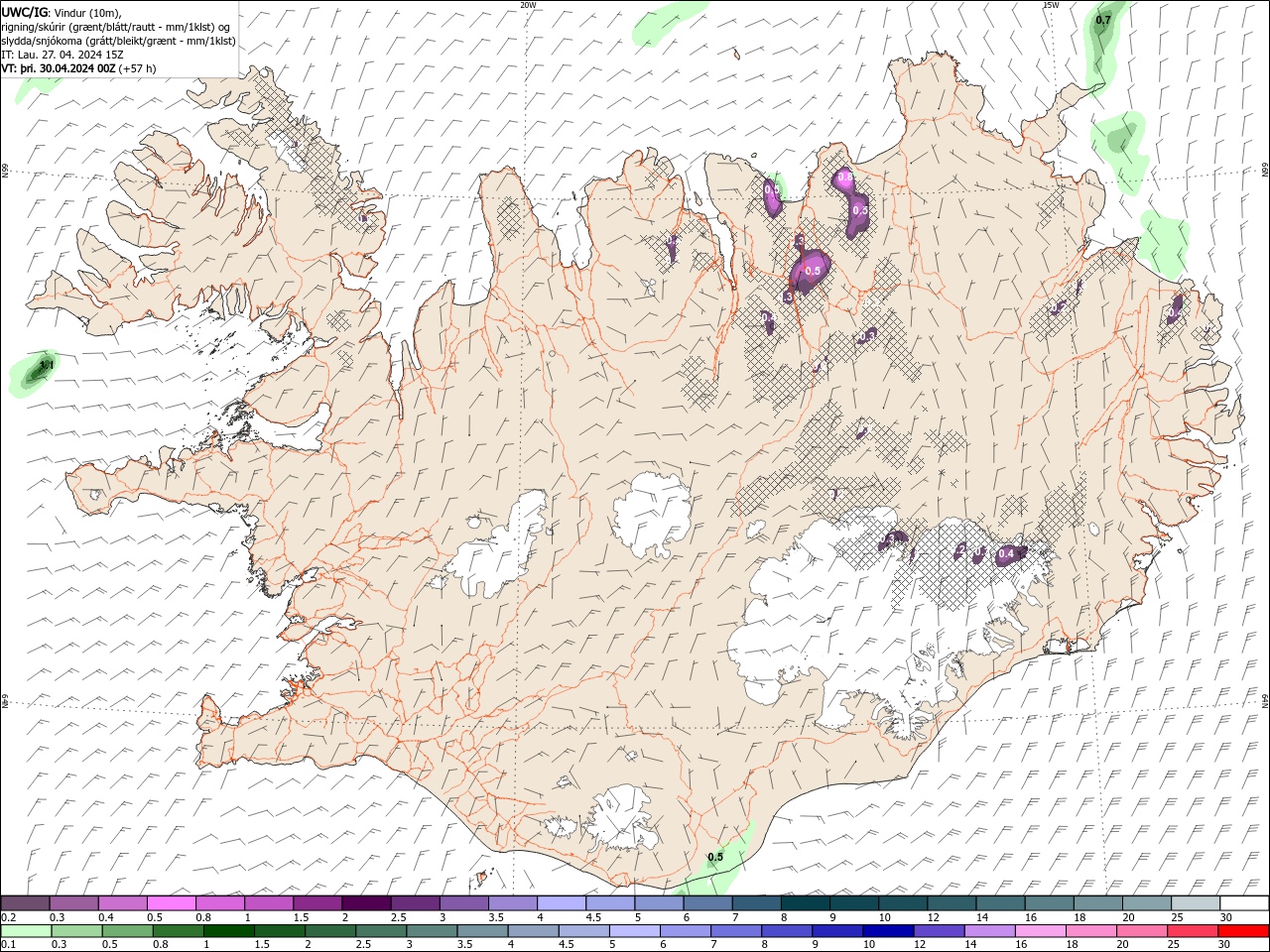This screenshot has height=952, width=1270.
Task: Select the first dark purple snow legend swatch at 0.2
Action: point(25,903)
